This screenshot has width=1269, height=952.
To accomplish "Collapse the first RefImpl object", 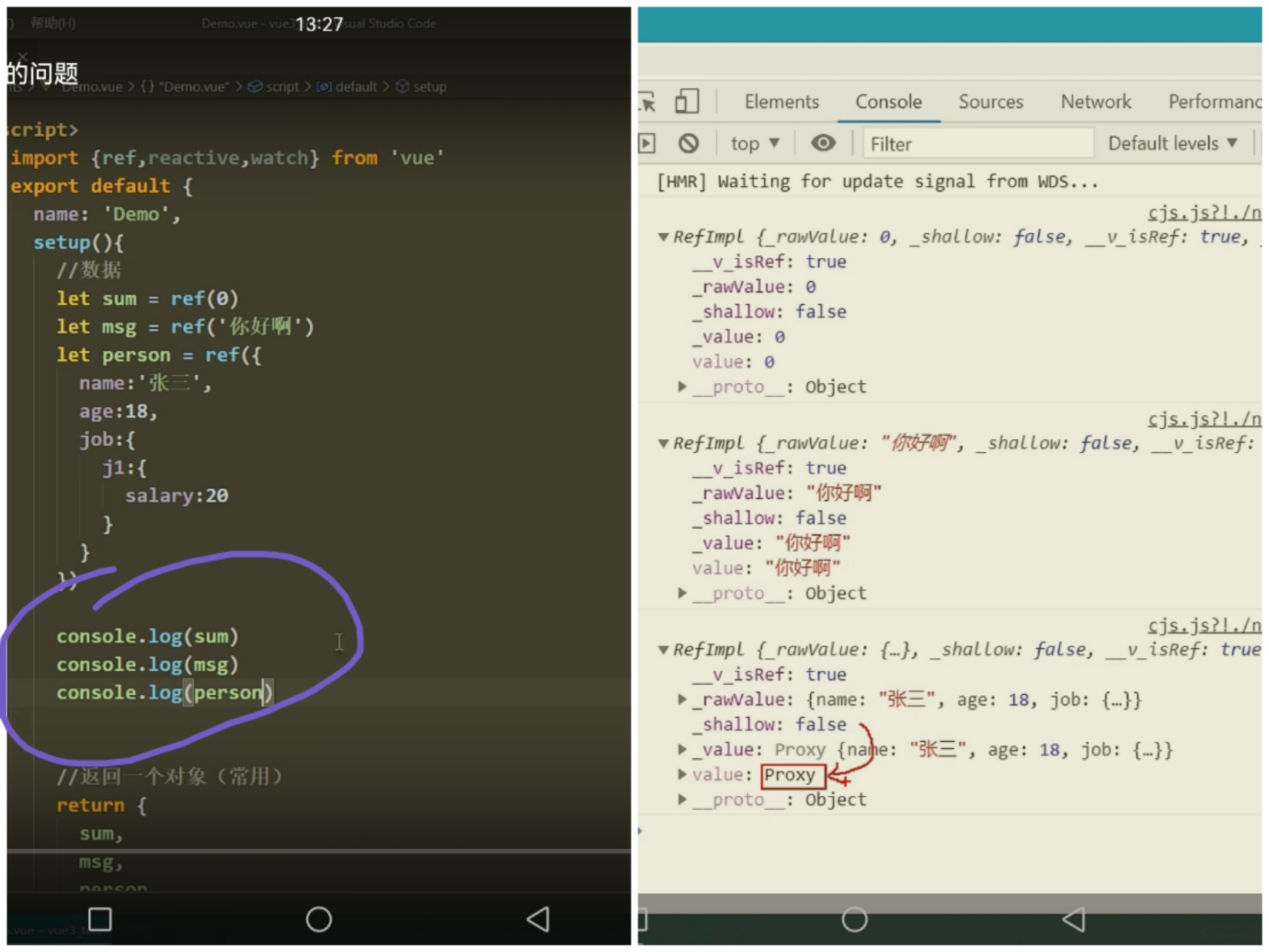I will 664,237.
